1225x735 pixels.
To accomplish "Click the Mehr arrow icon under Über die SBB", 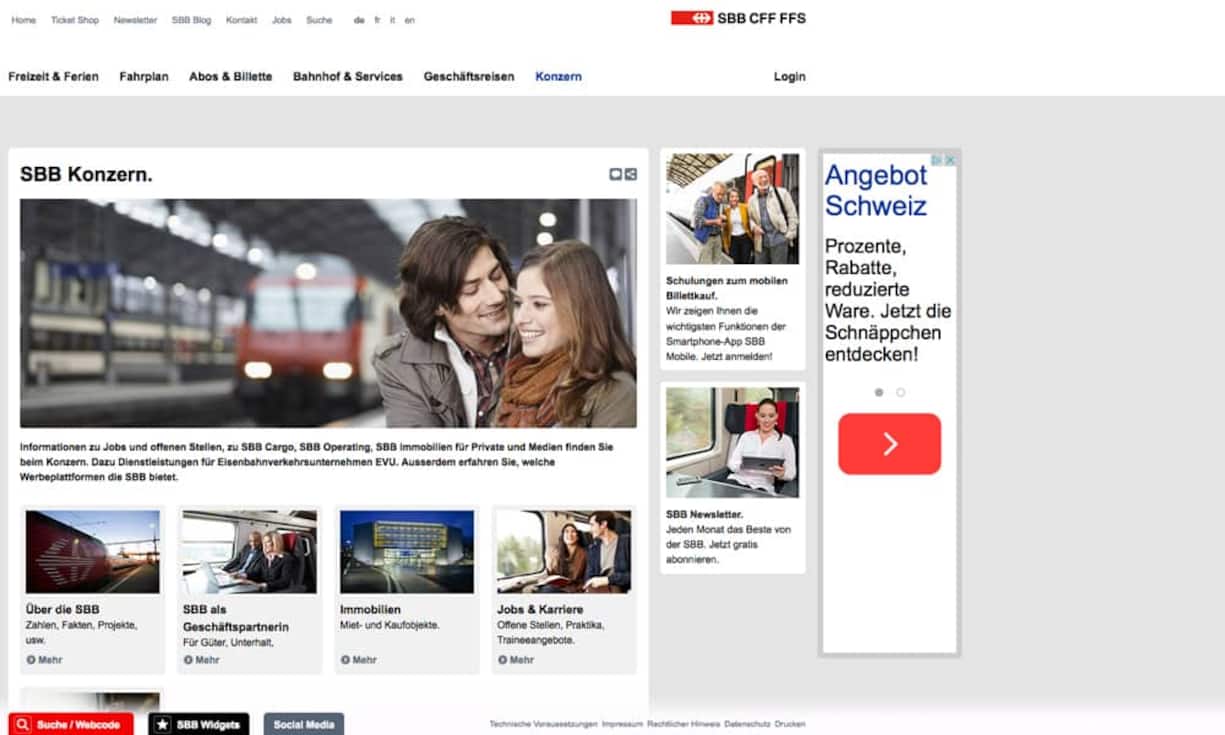I will pyautogui.click(x=31, y=660).
